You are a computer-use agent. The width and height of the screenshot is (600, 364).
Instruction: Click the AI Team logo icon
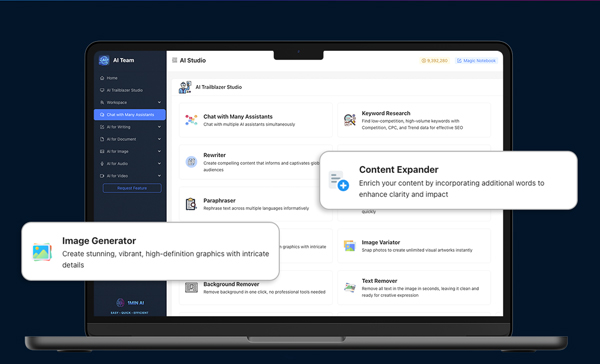pos(104,60)
